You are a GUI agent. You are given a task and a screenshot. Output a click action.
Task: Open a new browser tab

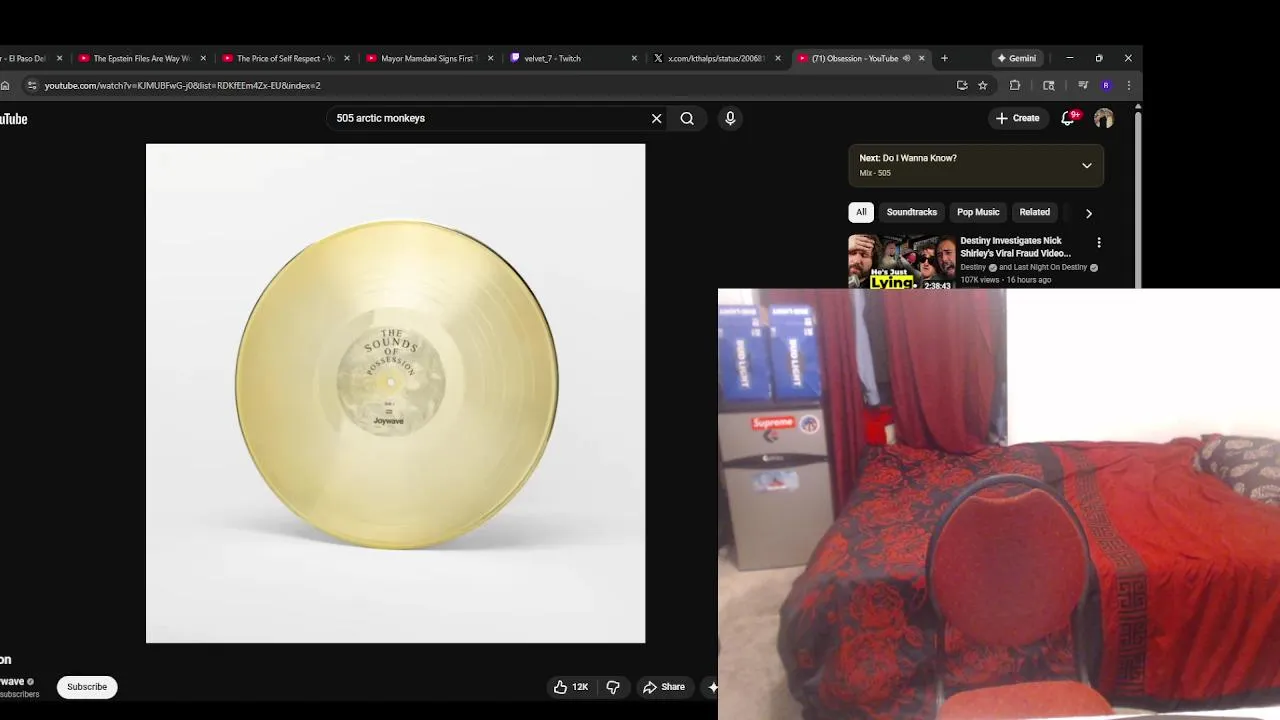coord(944,58)
